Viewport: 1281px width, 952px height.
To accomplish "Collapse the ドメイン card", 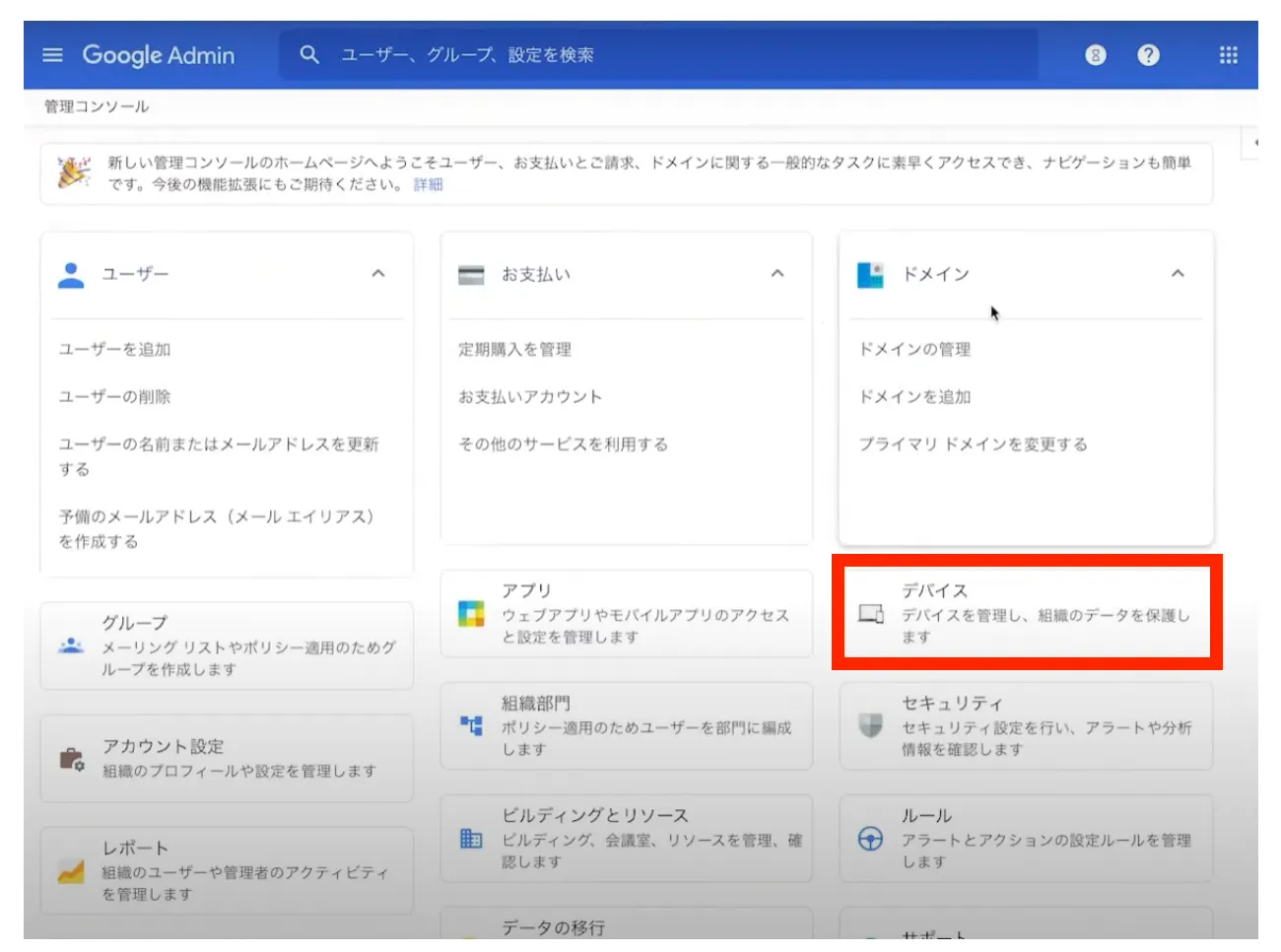I will click(1178, 274).
